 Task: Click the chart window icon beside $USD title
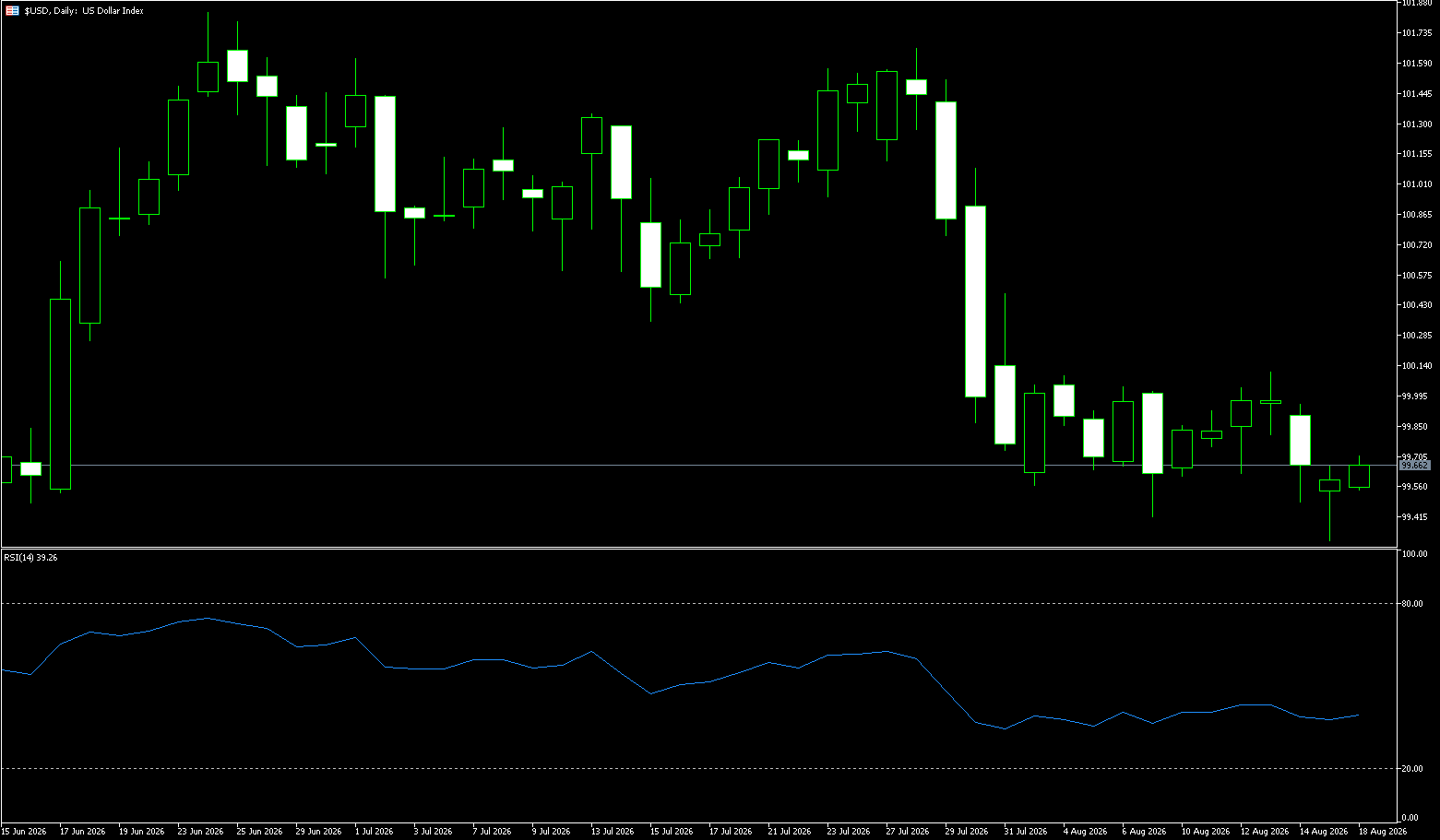coord(12,11)
